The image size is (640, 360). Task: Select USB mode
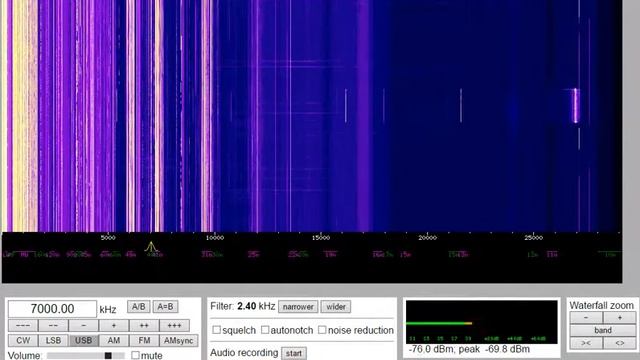coord(83,340)
